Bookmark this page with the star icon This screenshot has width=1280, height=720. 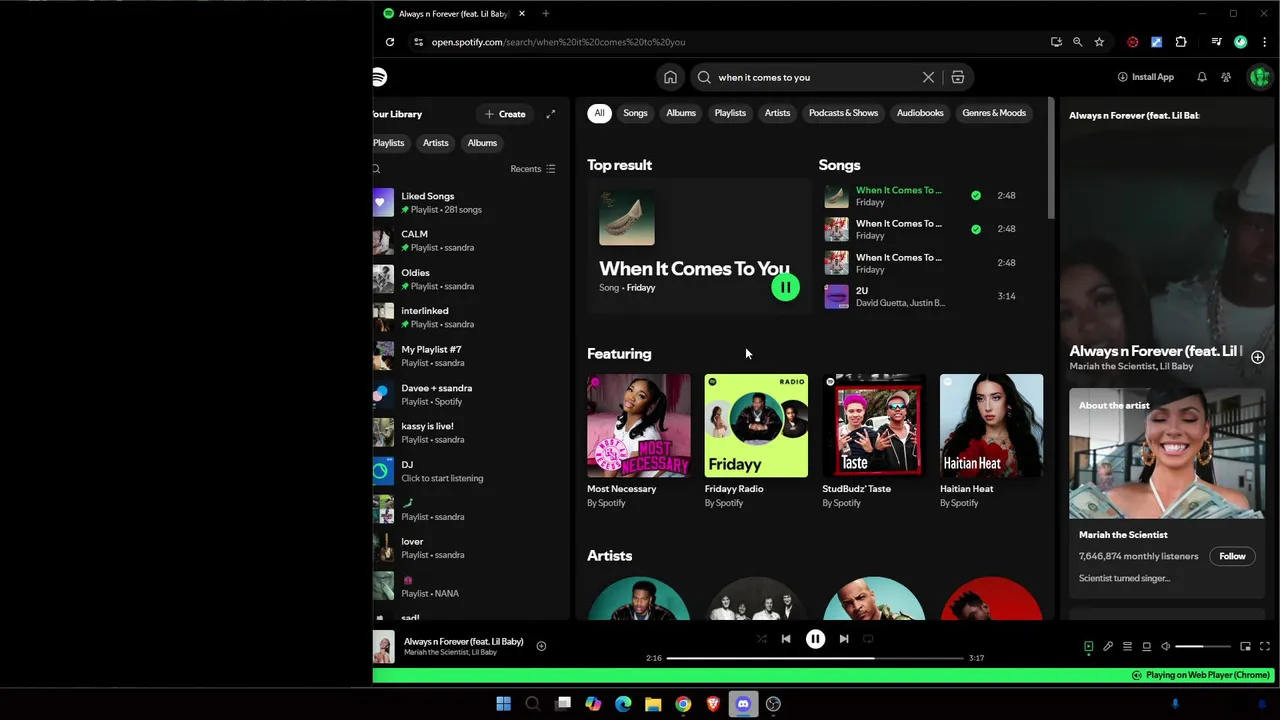tap(1099, 42)
